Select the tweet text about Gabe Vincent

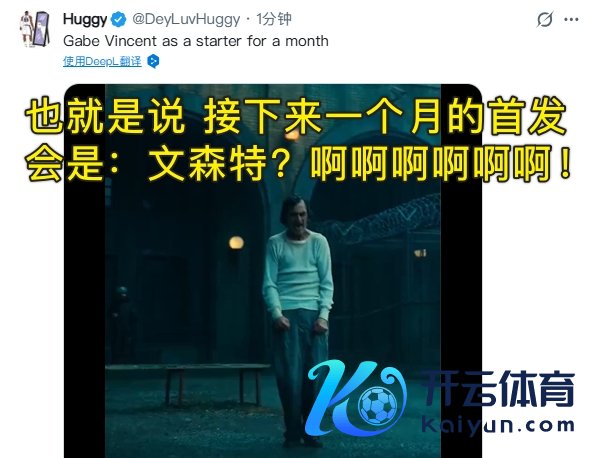pos(196,41)
